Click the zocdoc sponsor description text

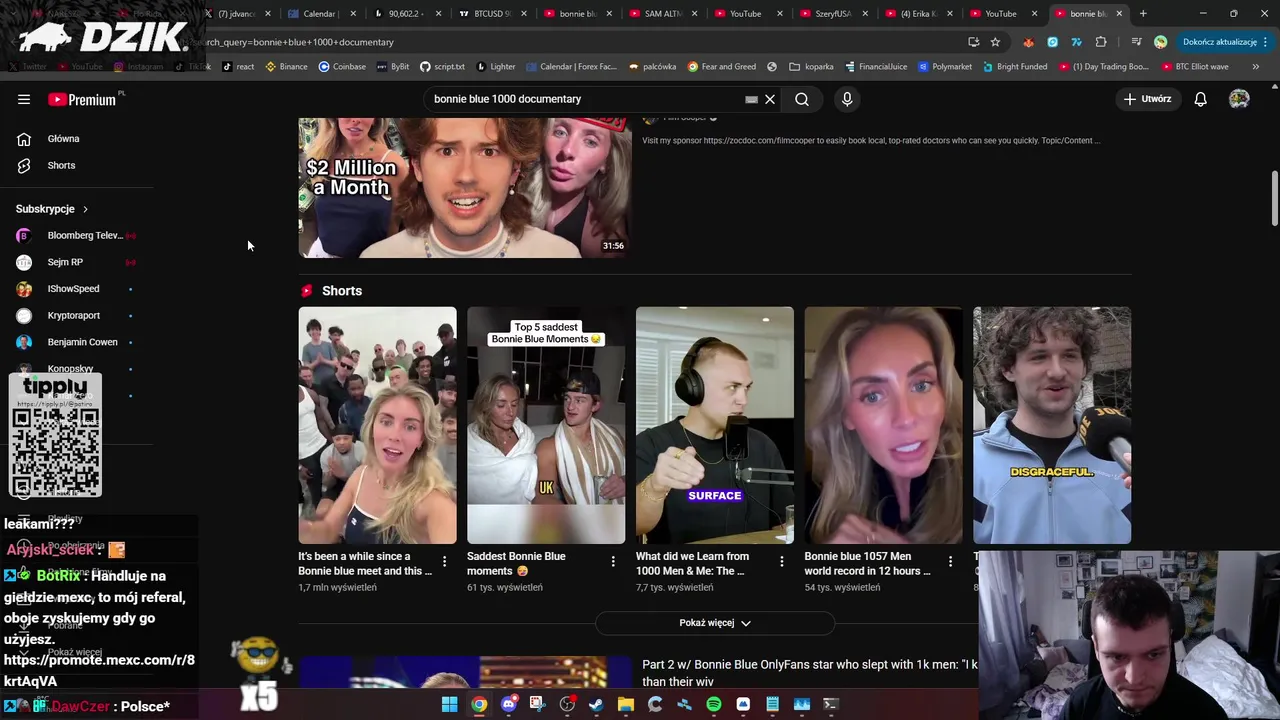[x=871, y=141]
